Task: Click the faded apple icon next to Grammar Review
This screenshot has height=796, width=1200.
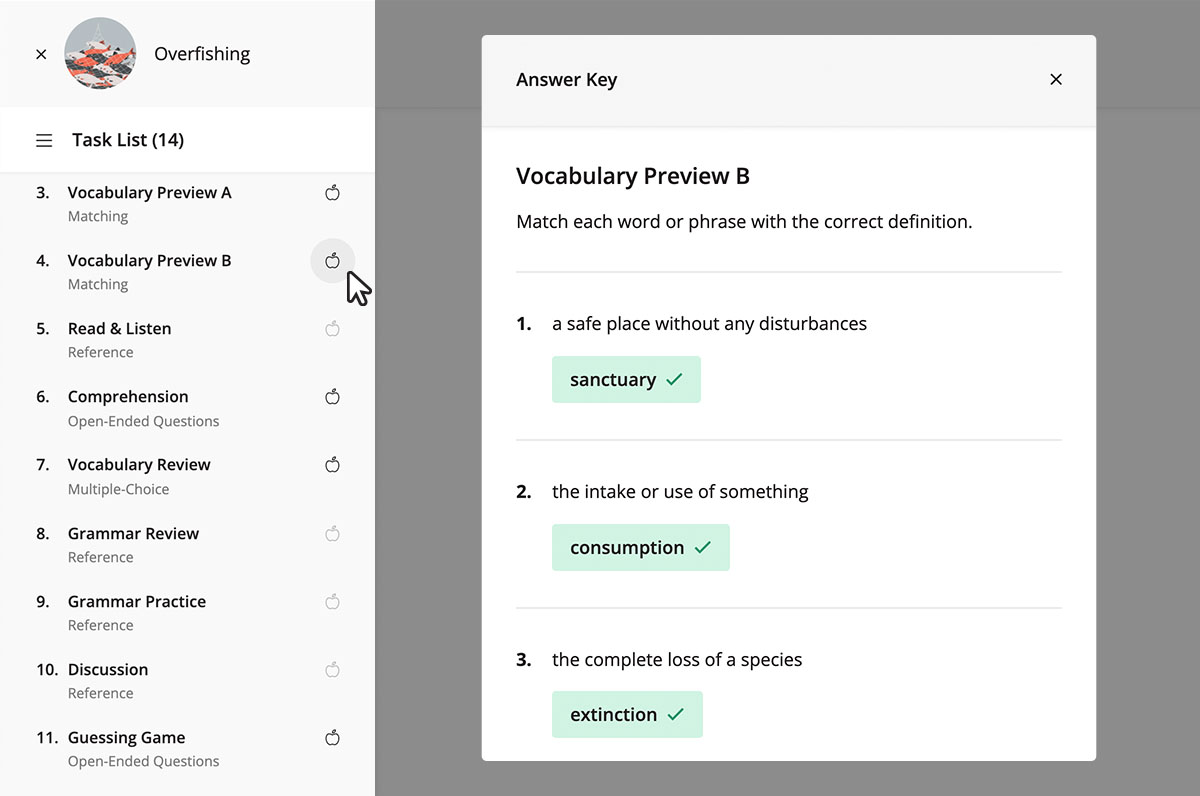Action: tap(333, 534)
